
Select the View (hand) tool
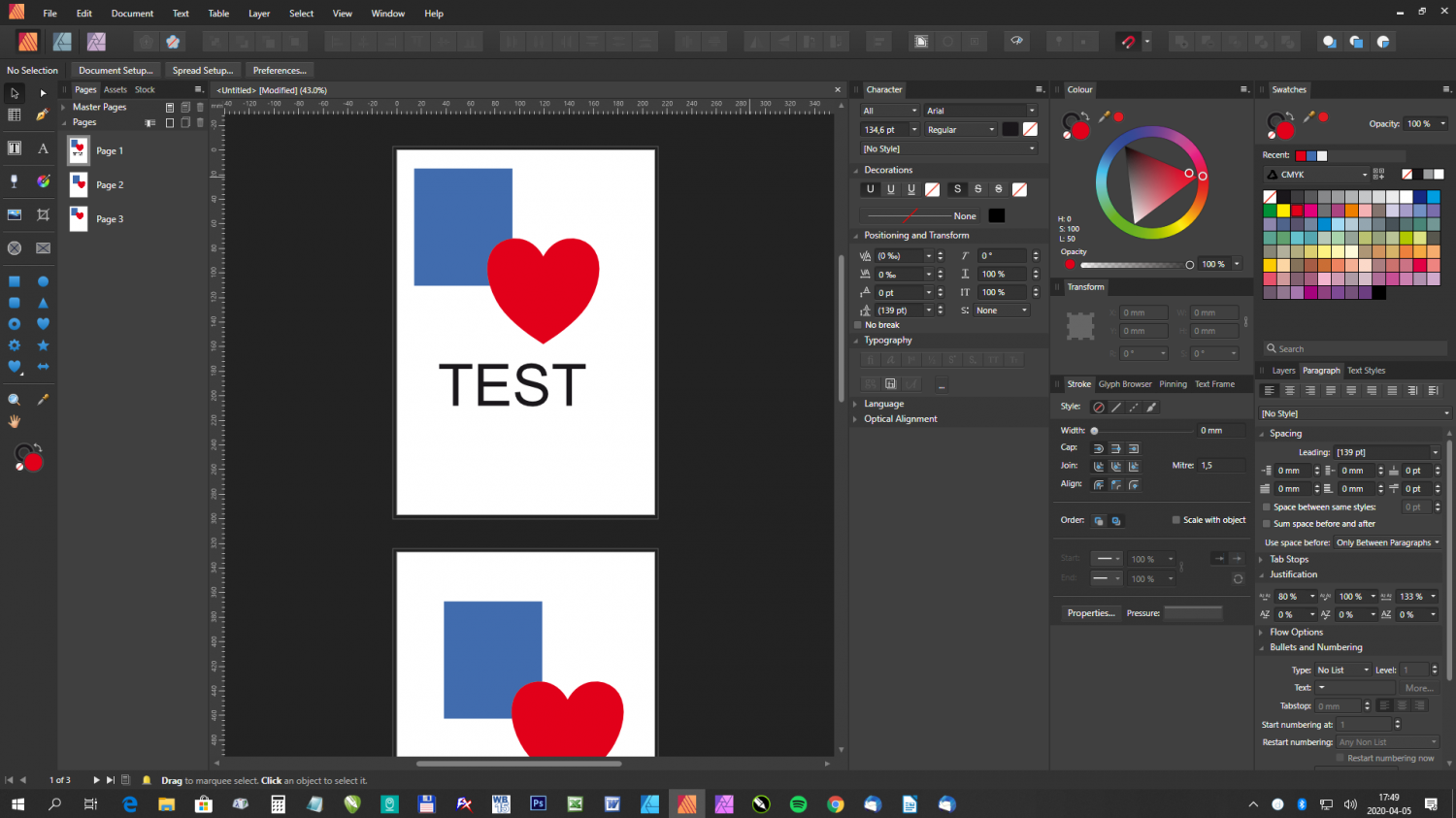[x=15, y=422]
